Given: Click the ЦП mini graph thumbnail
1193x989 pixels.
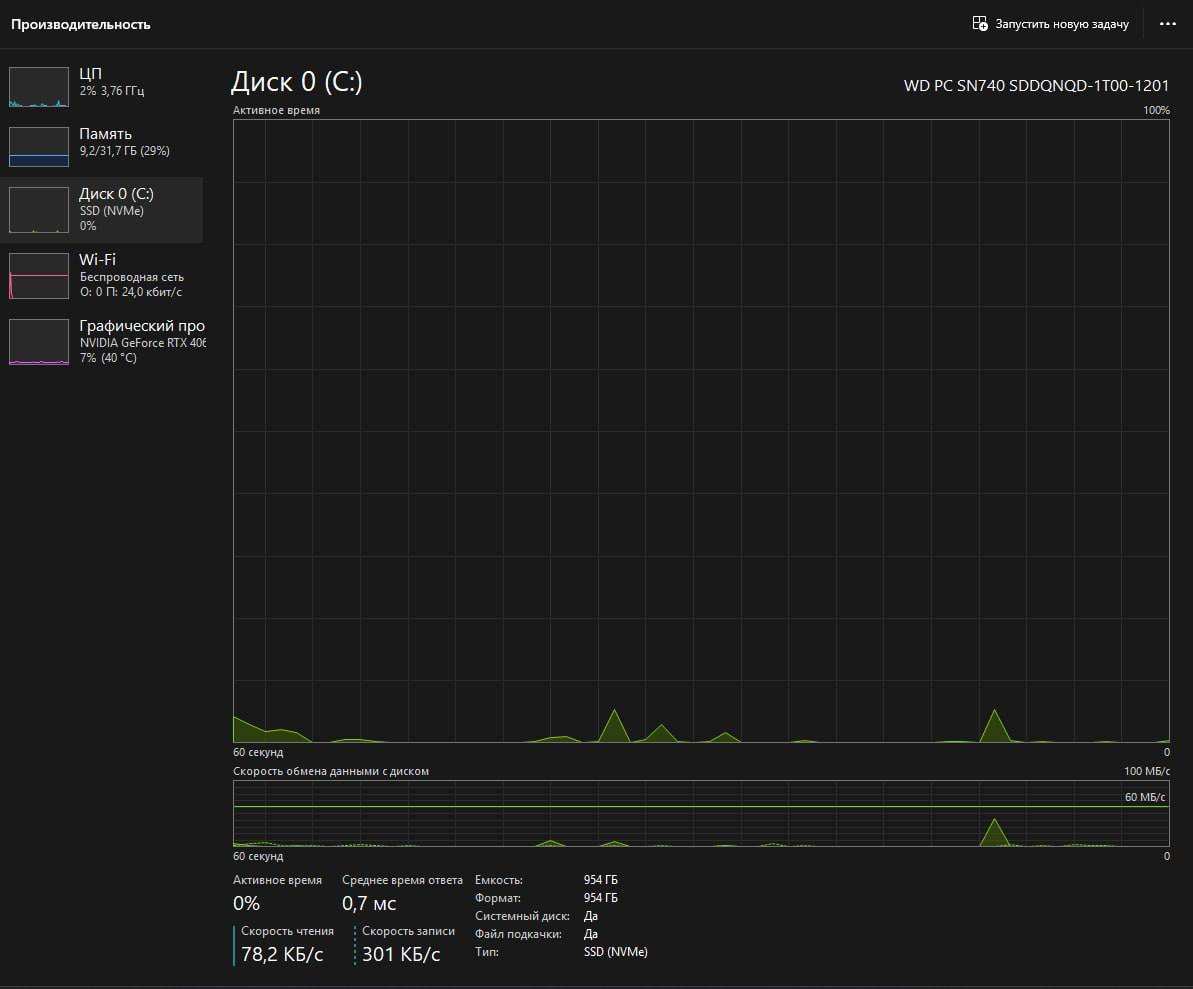Looking at the screenshot, I should click(39, 87).
